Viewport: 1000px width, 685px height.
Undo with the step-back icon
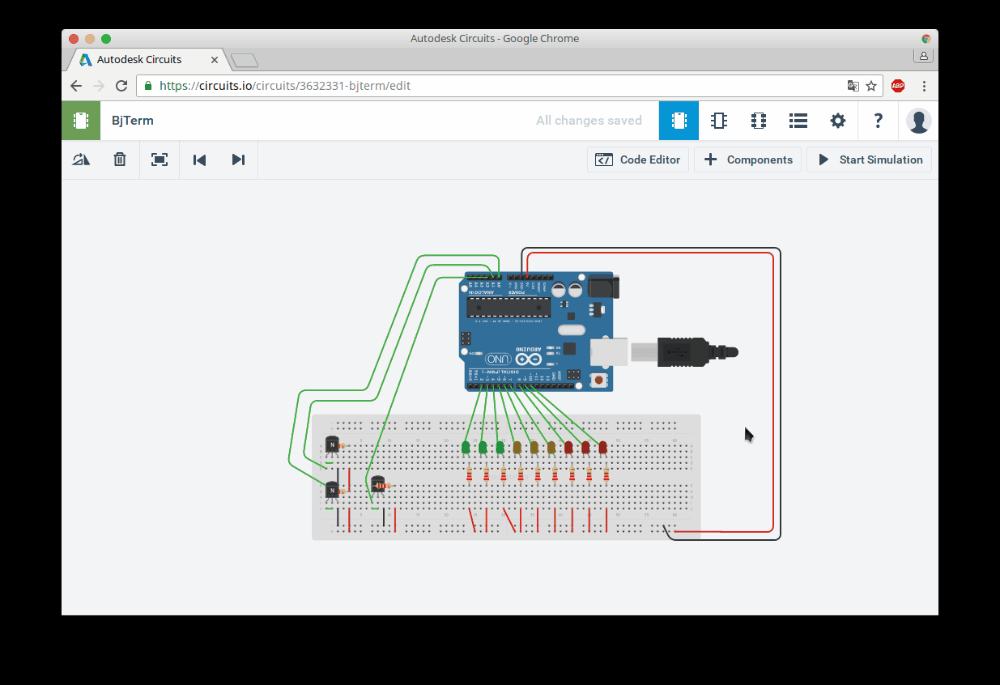pos(199,159)
